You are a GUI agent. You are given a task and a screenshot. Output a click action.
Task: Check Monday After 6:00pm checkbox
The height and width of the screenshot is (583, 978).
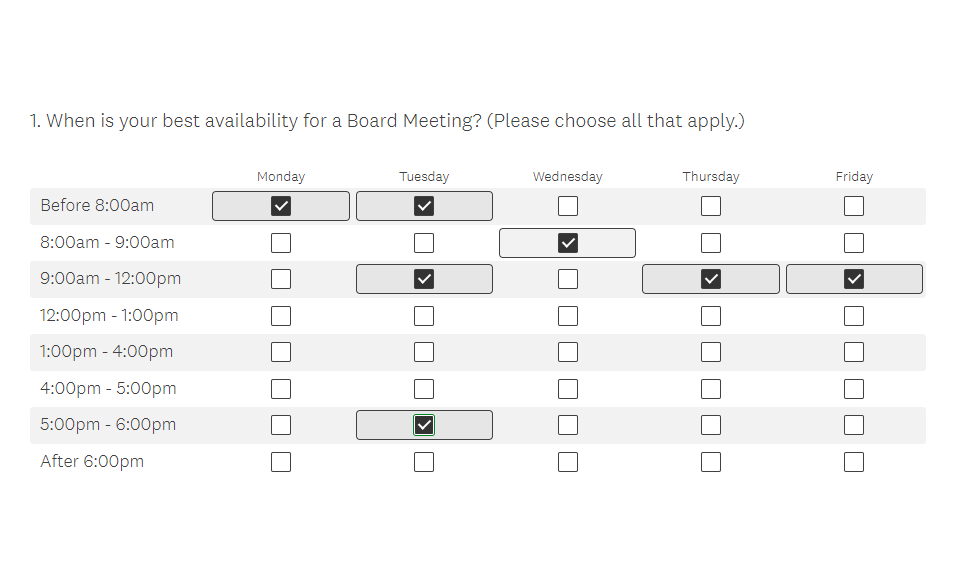tap(281, 461)
